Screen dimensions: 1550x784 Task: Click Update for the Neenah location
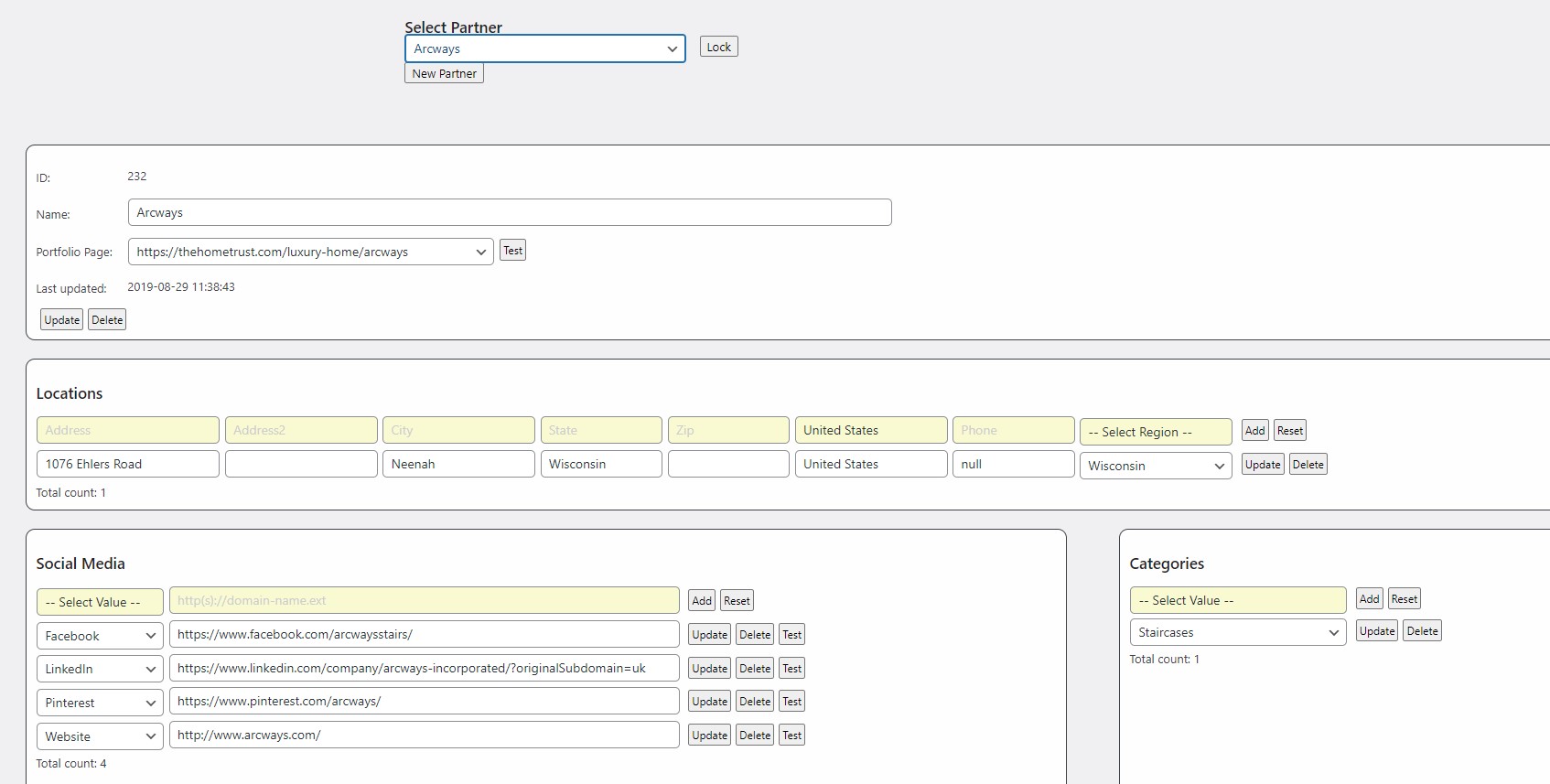[x=1263, y=464]
